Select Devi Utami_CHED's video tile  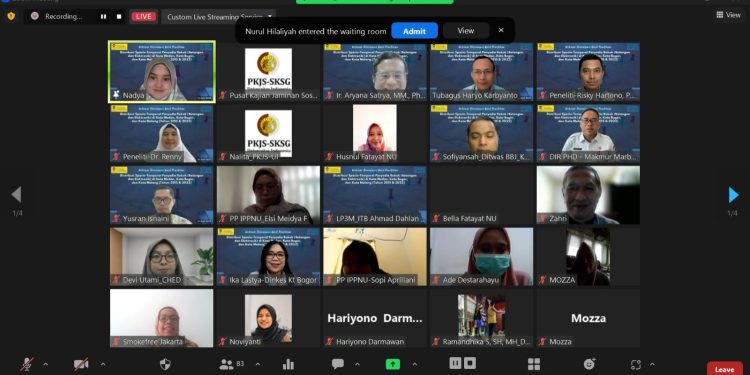pyautogui.click(x=162, y=257)
